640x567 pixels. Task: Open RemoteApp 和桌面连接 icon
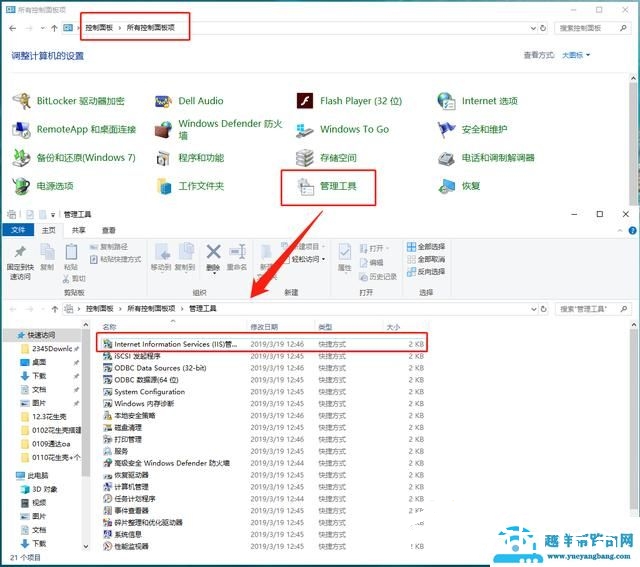(x=21, y=129)
